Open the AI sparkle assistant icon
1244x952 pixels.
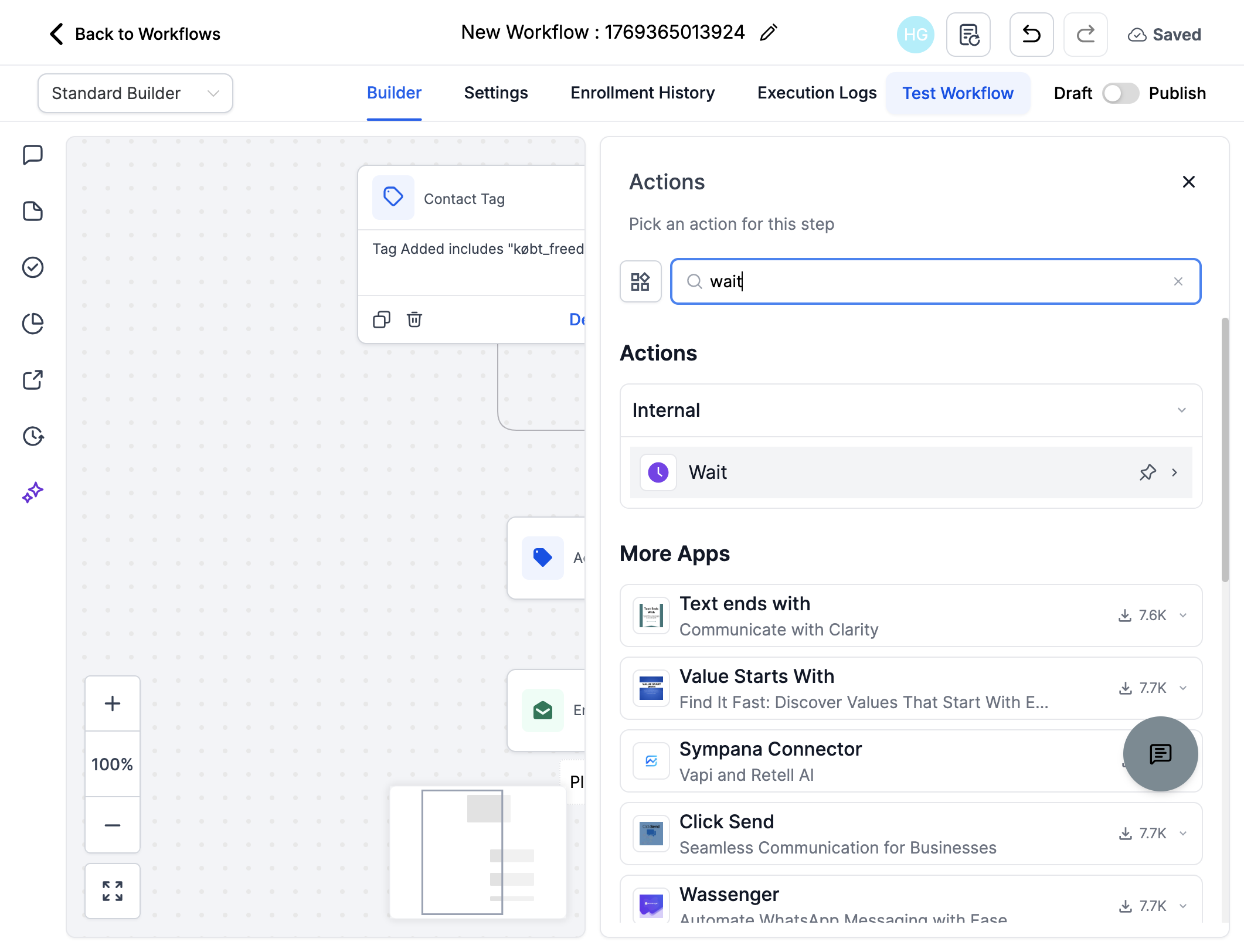point(33,492)
